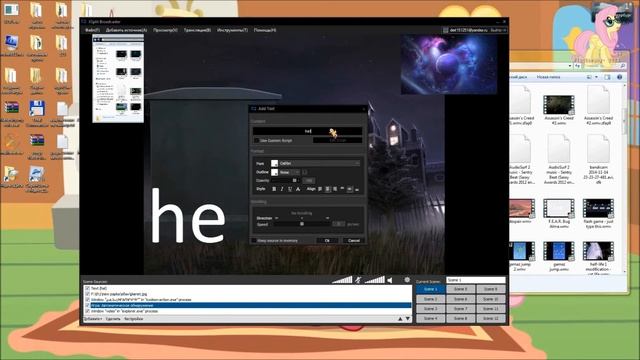640x360 pixels.
Task: Open view options dropdown arrow in Explorer
Action: (596, 77)
